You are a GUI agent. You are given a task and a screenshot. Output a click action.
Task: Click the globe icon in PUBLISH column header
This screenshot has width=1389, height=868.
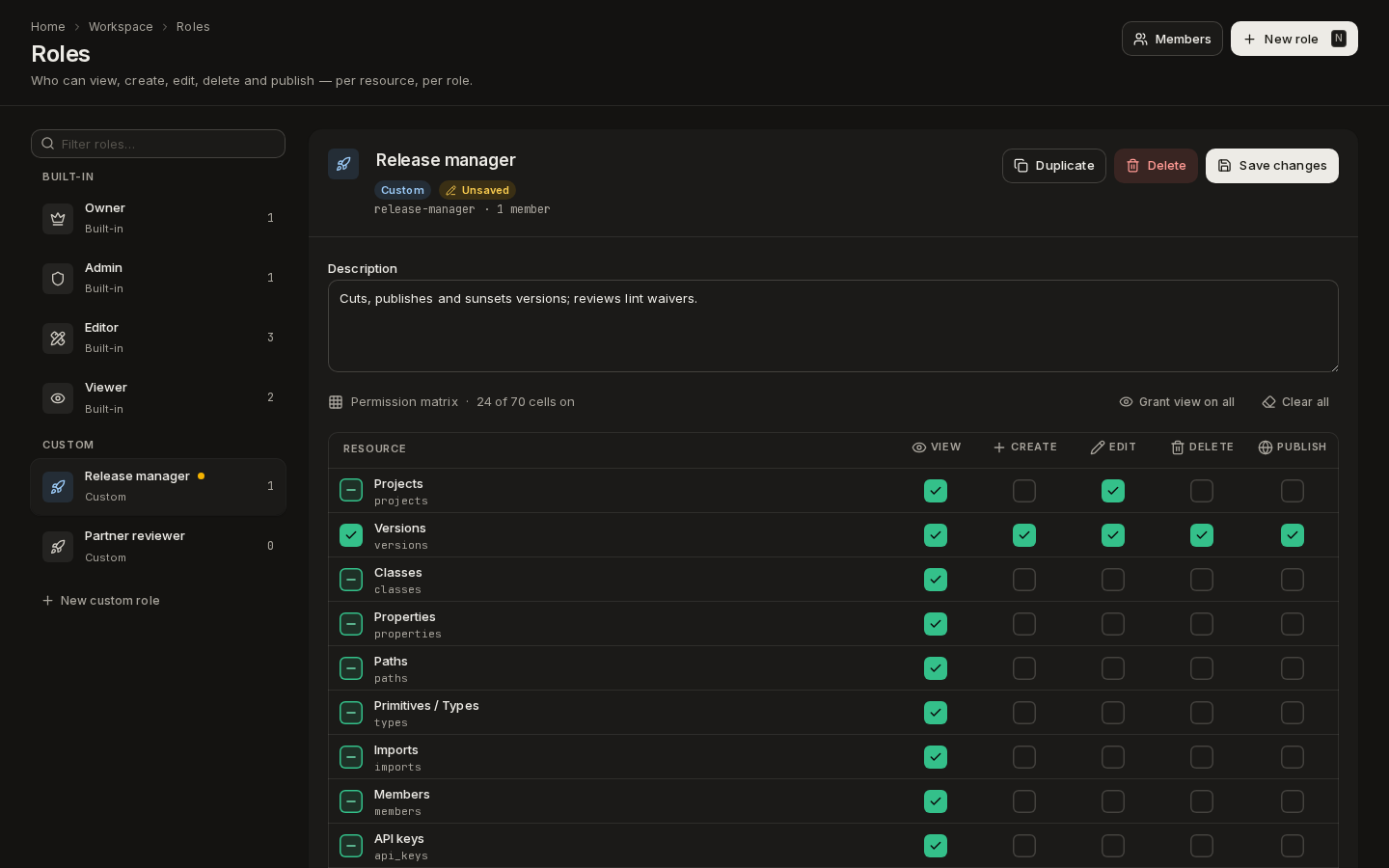1266,448
